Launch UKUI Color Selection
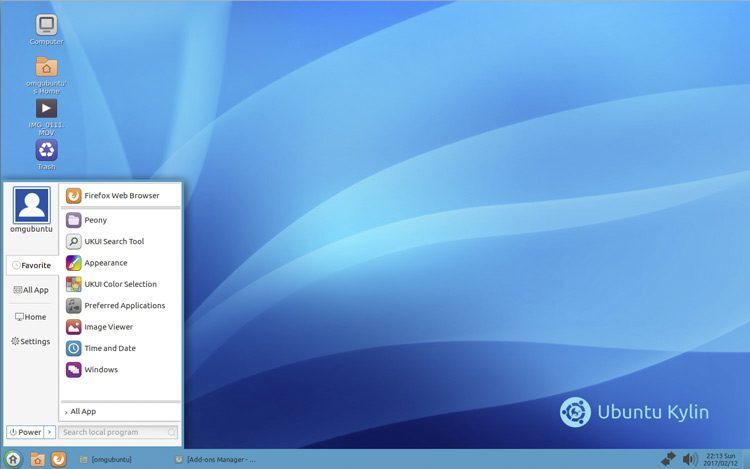This screenshot has height=469, width=750. [120, 284]
